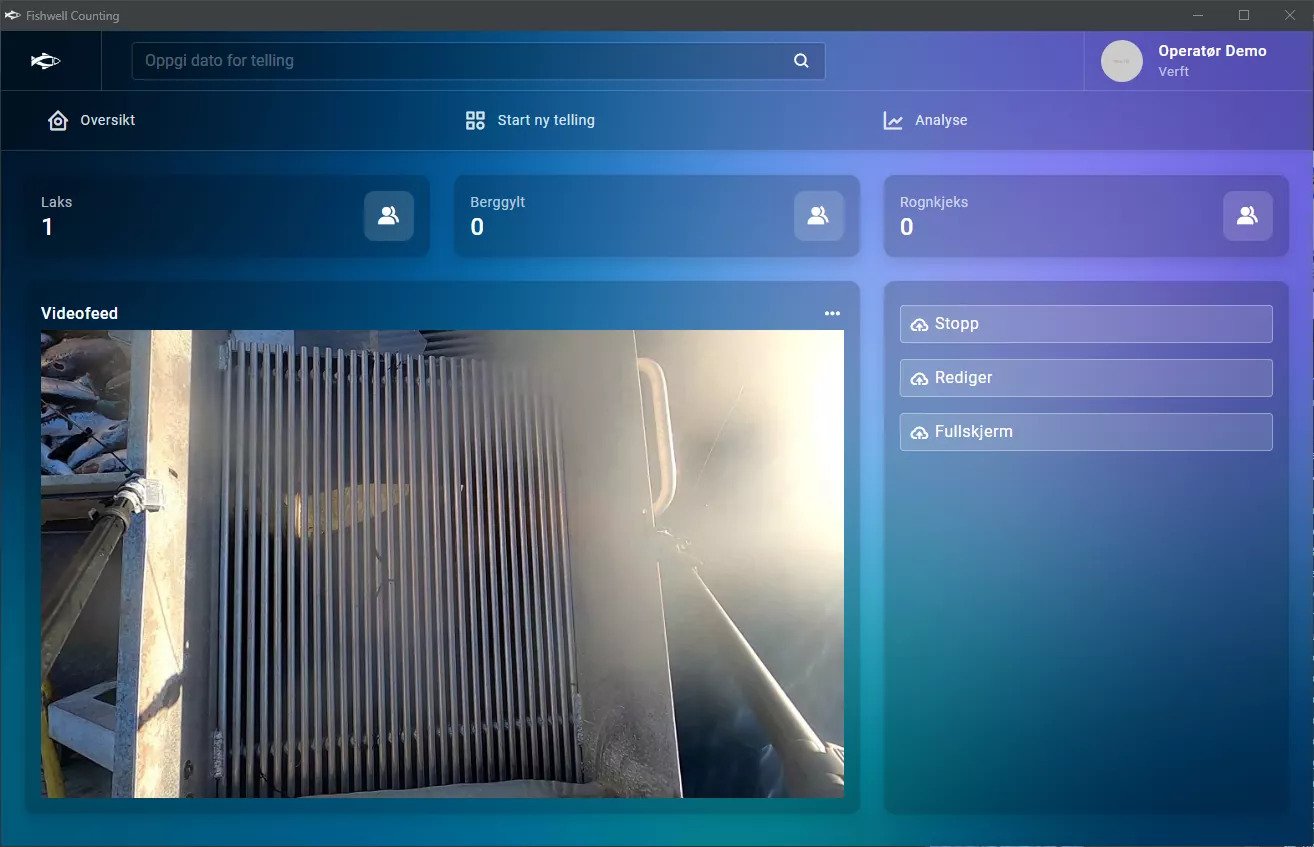This screenshot has height=847, width=1314.
Task: Click the grid icon beside Start ny telling
Action: [x=475, y=120]
